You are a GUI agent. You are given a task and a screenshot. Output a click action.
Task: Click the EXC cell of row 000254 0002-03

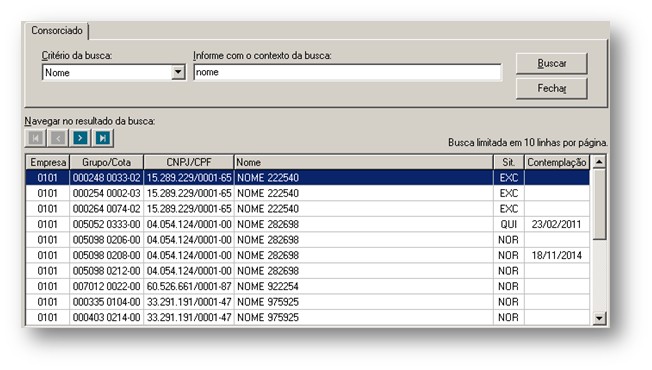pos(509,193)
